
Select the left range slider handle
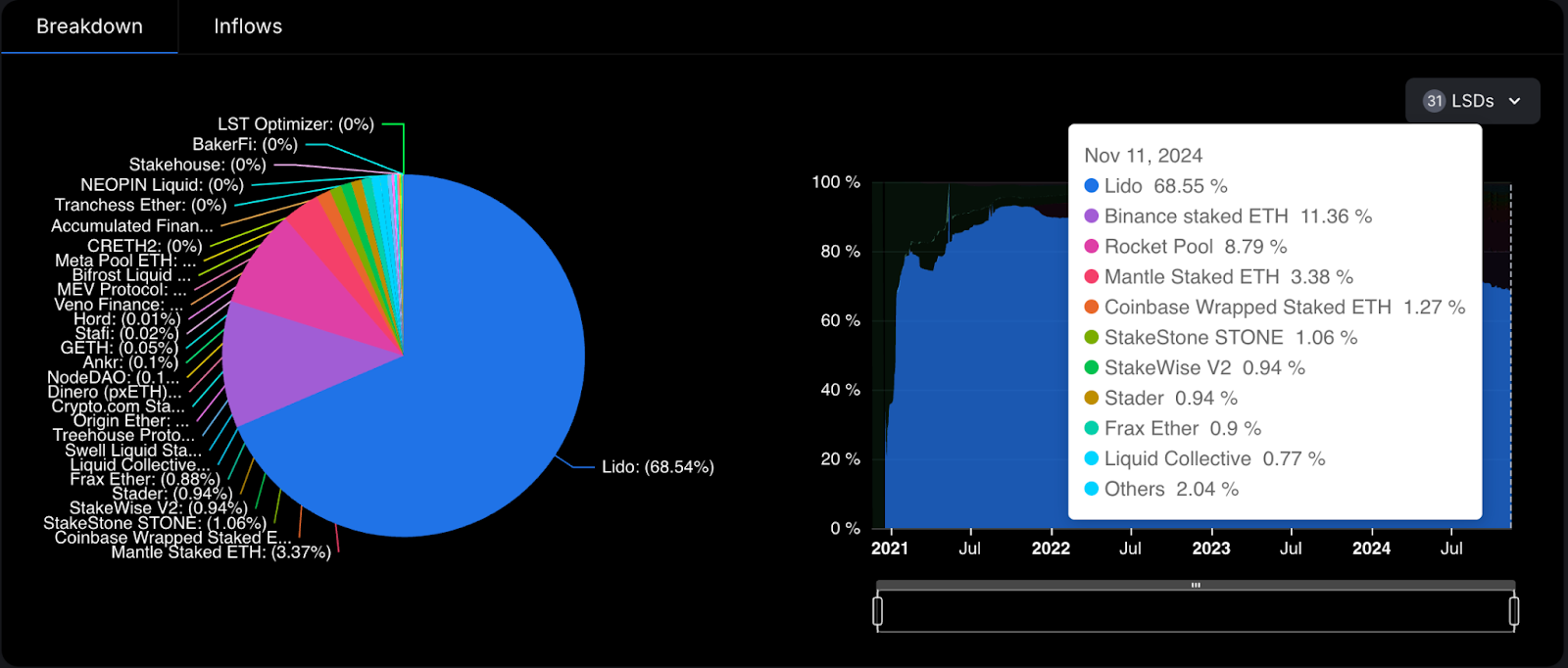coord(877,611)
